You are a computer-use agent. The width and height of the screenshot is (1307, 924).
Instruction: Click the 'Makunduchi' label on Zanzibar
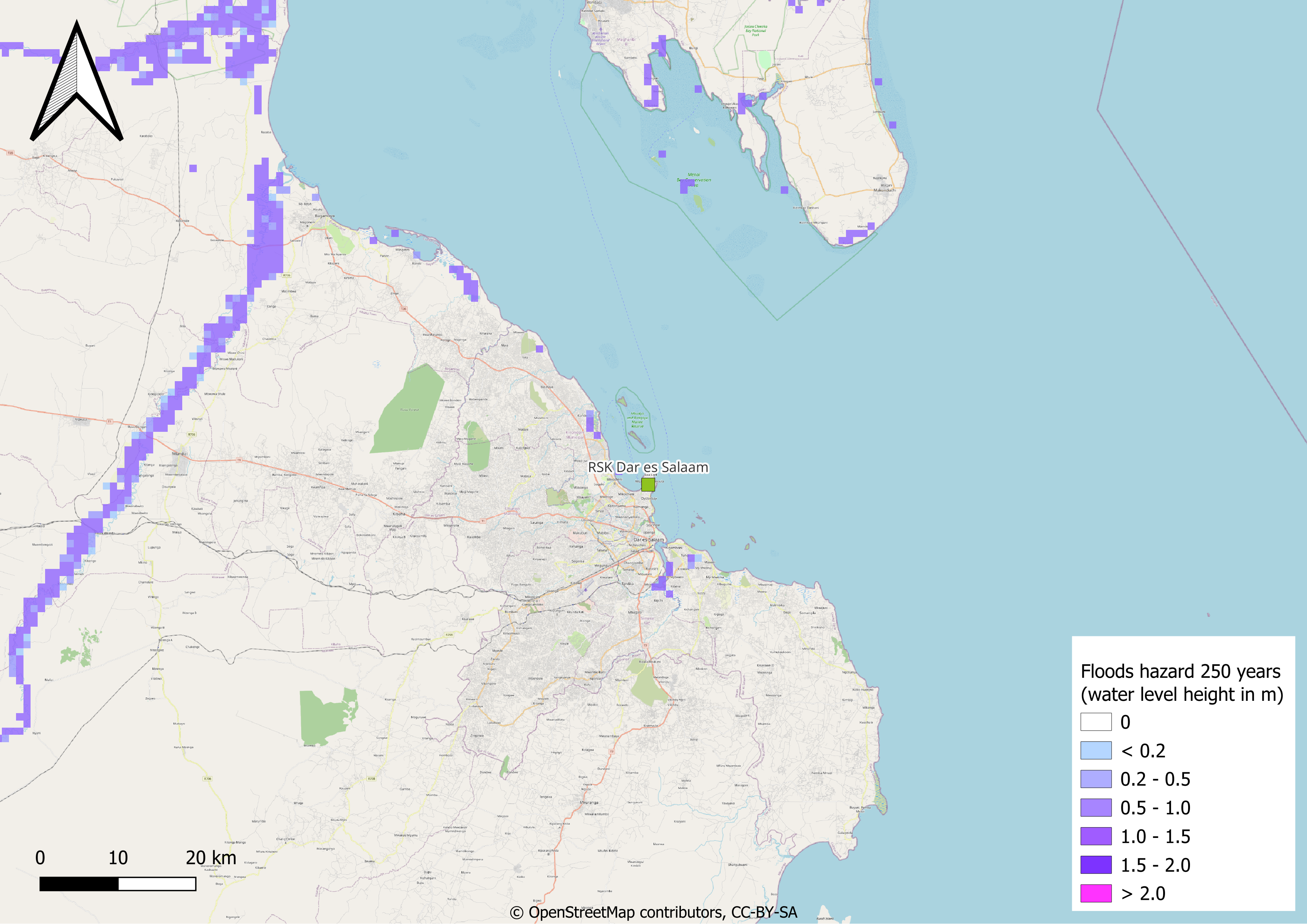(x=884, y=190)
